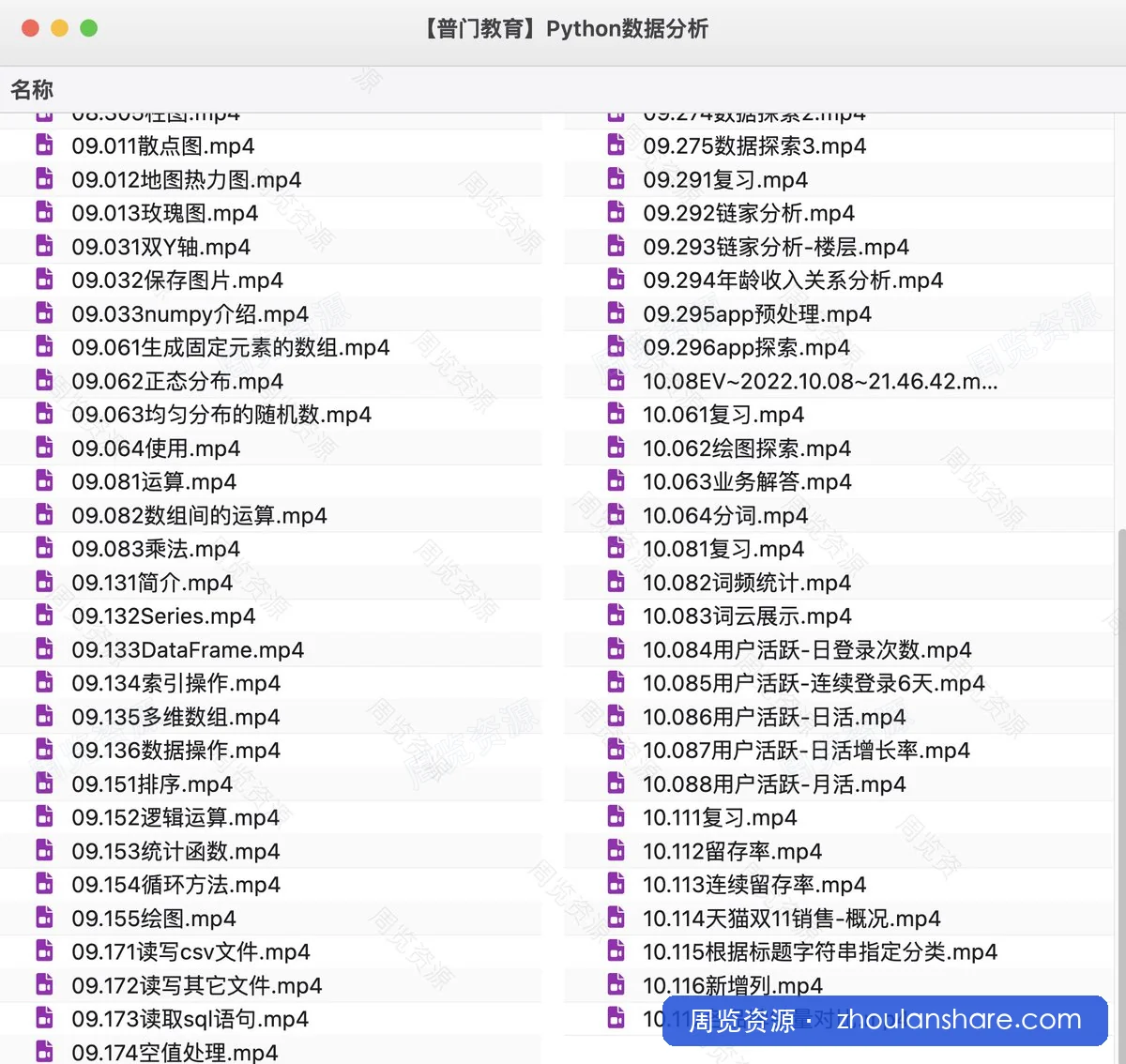Select file name 09.292链家分析.mp4
1126x1064 pixels.
749,213
